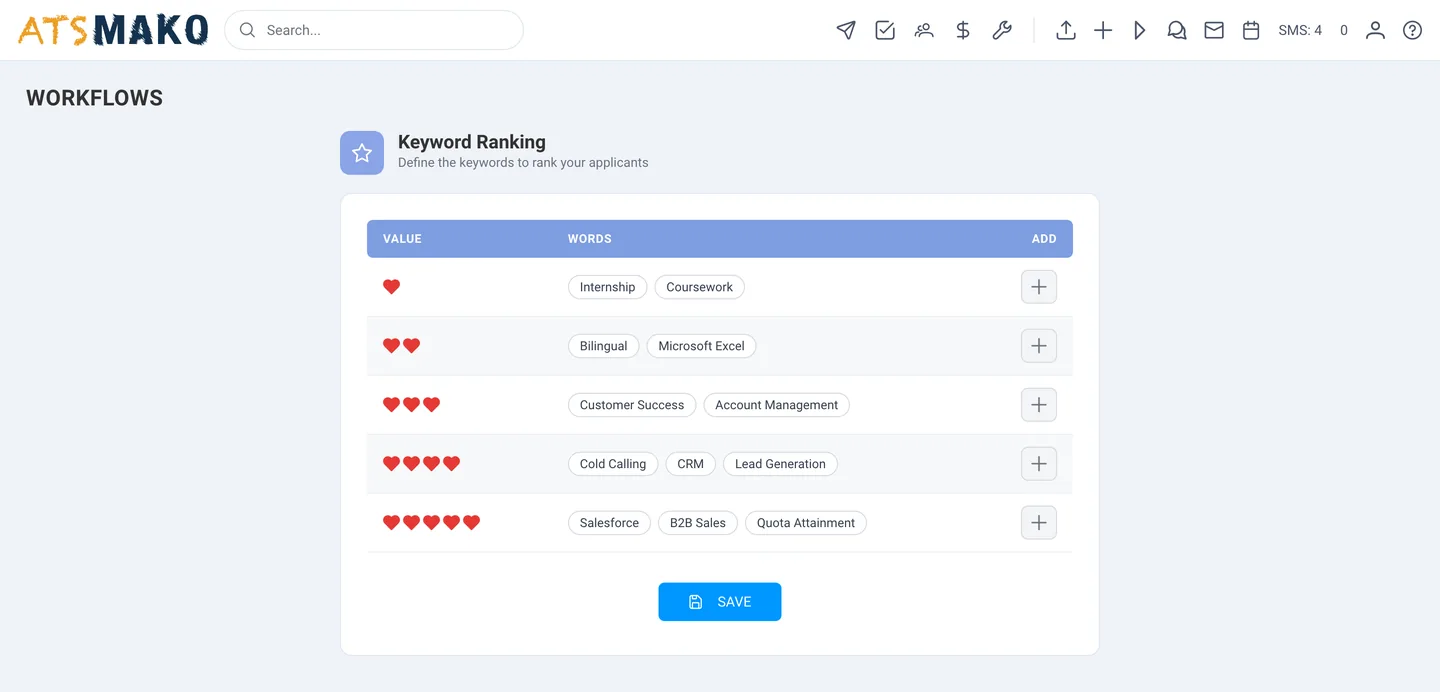Viewport: 1440px width, 692px height.
Task: Click the ATS MAKO logo
Action: click(113, 30)
